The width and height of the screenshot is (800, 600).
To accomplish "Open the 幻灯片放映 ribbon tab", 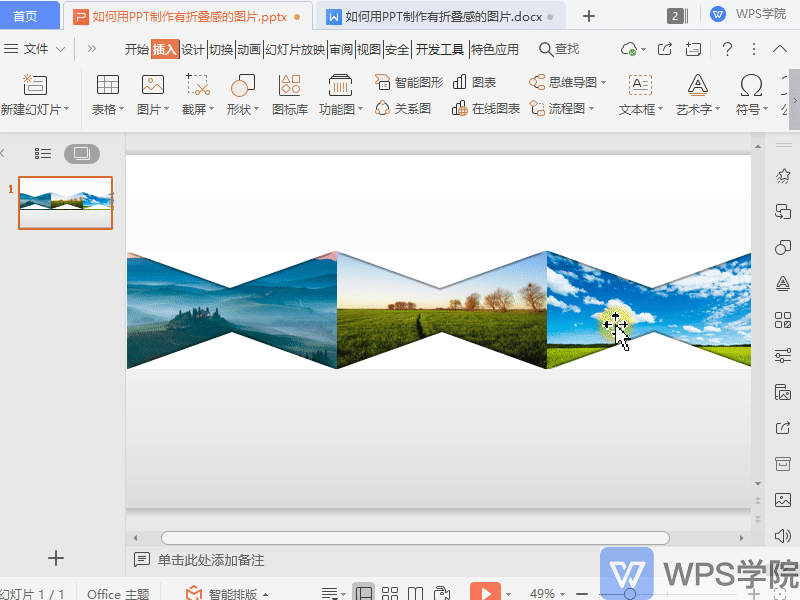I will tap(295, 49).
